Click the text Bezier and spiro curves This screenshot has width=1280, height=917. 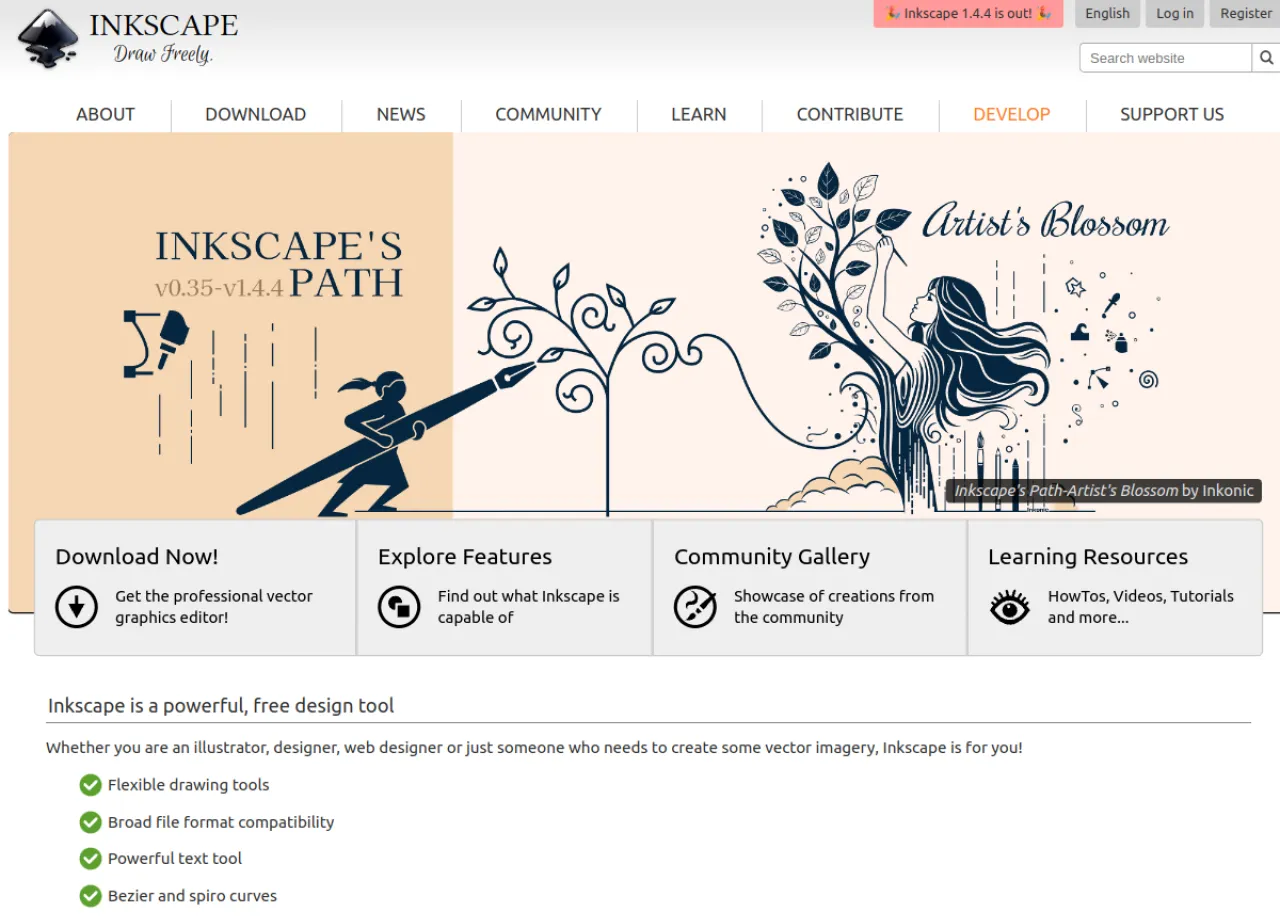(x=192, y=896)
